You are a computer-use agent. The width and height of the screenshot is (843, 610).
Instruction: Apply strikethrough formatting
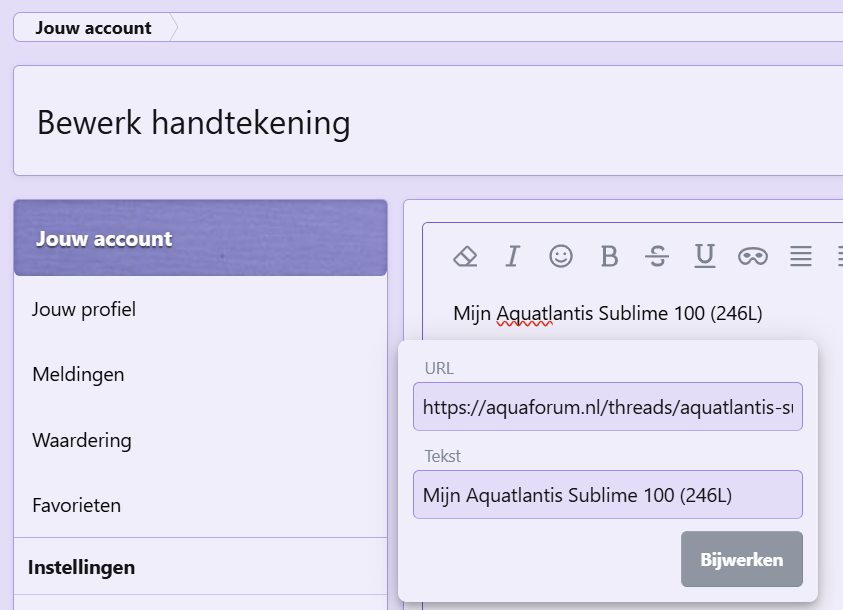657,256
